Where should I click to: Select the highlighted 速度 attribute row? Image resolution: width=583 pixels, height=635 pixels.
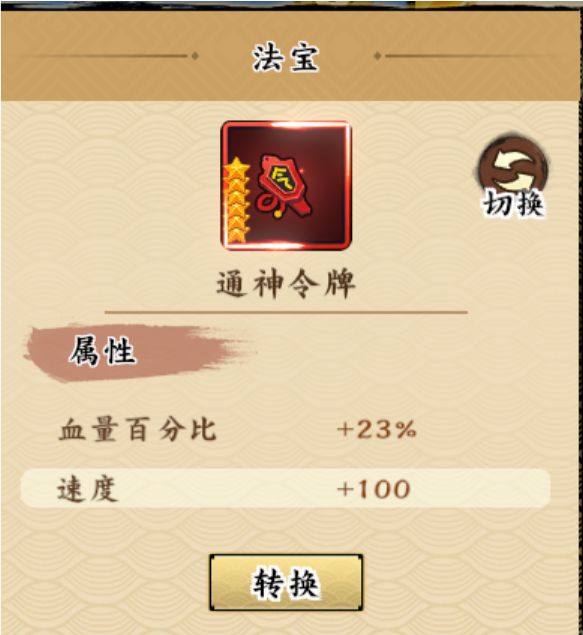tap(286, 488)
